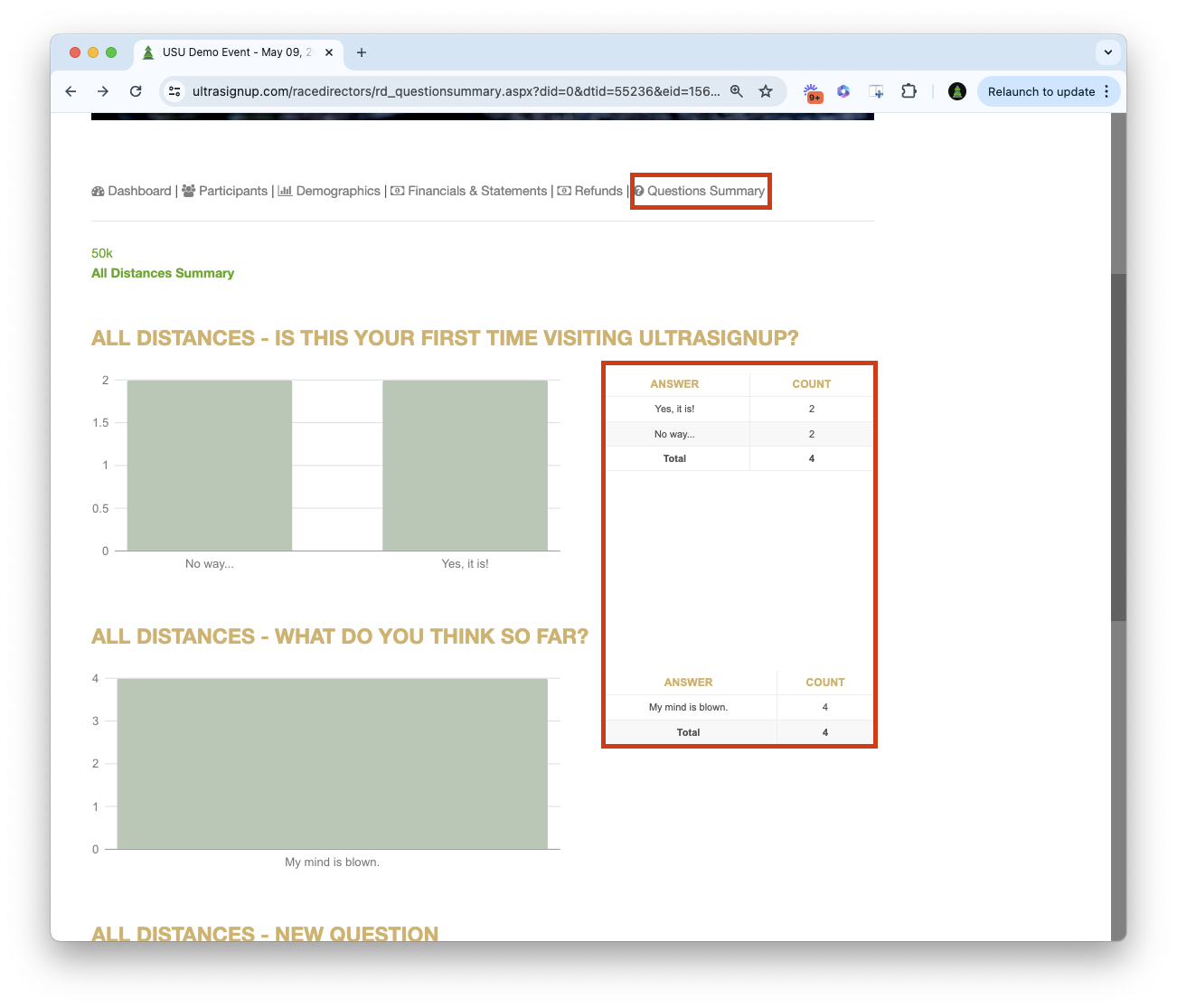The image size is (1177, 1008).
Task: Go back to the previous page
Action: tap(71, 91)
